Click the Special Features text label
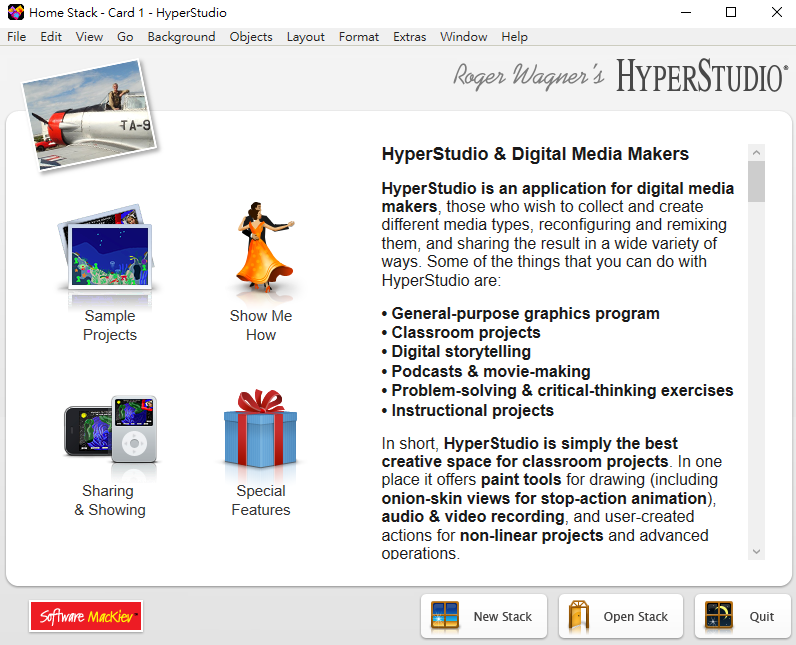 pyautogui.click(x=261, y=500)
